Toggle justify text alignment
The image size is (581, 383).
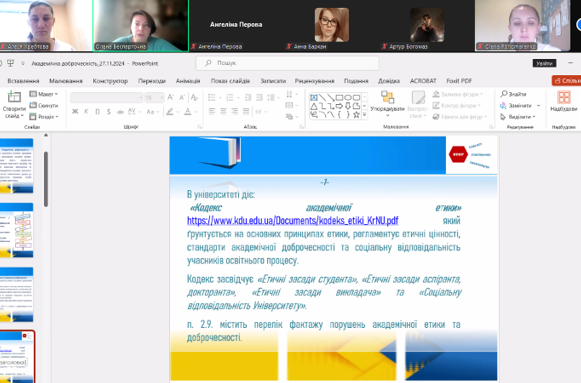246,111
